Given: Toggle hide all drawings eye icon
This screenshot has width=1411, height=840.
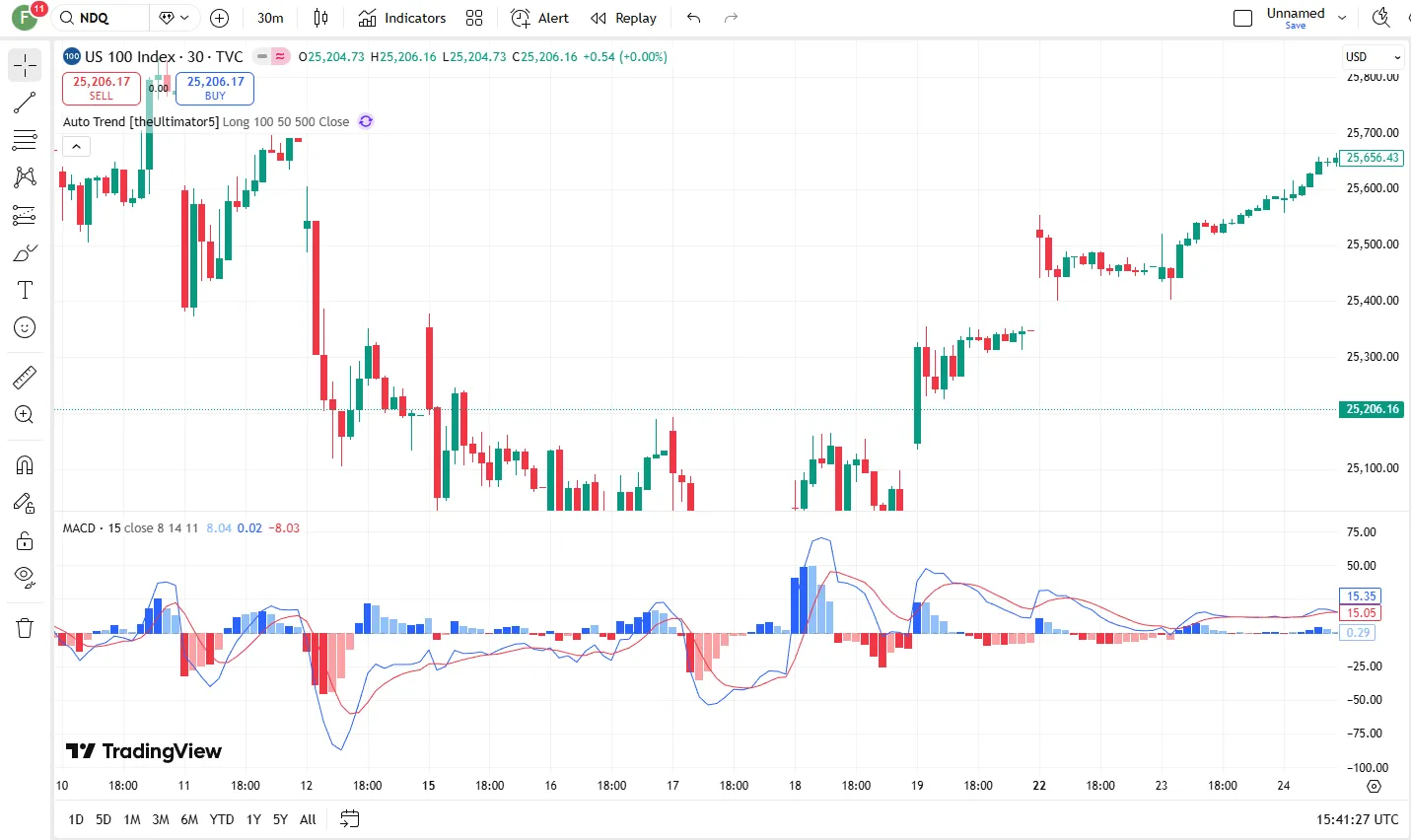Looking at the screenshot, I should [25, 578].
